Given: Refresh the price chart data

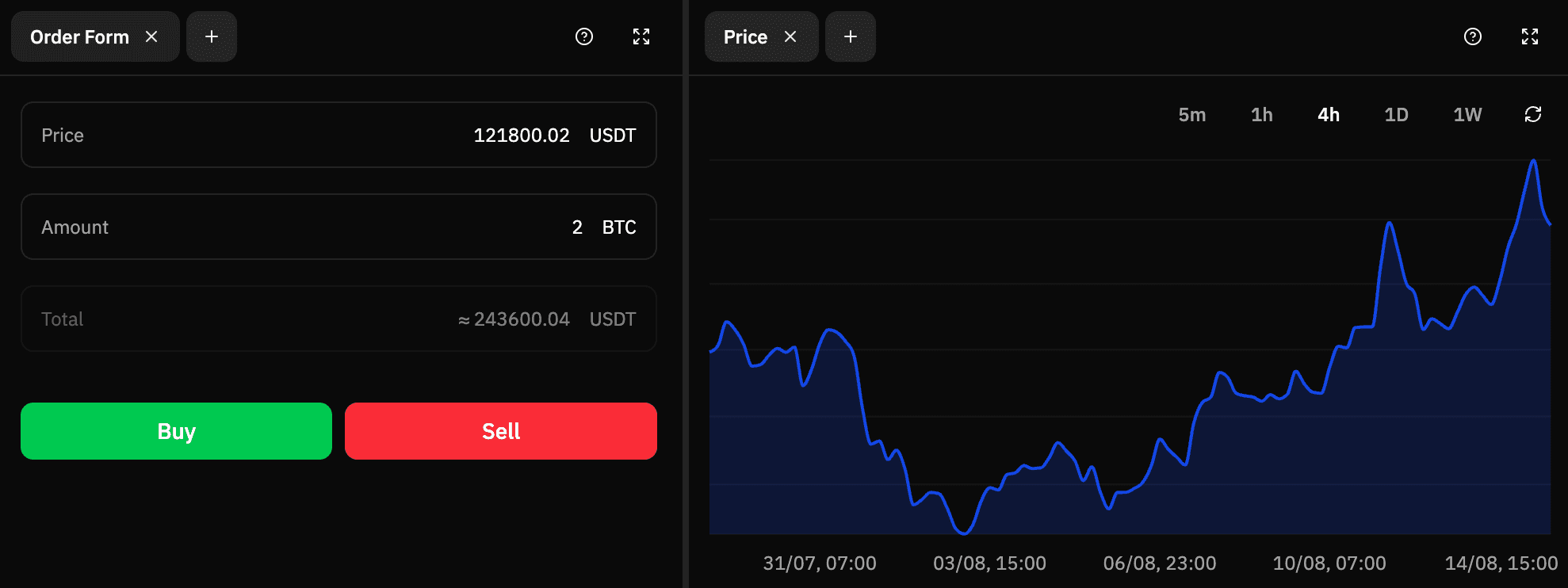Looking at the screenshot, I should [x=1533, y=115].
